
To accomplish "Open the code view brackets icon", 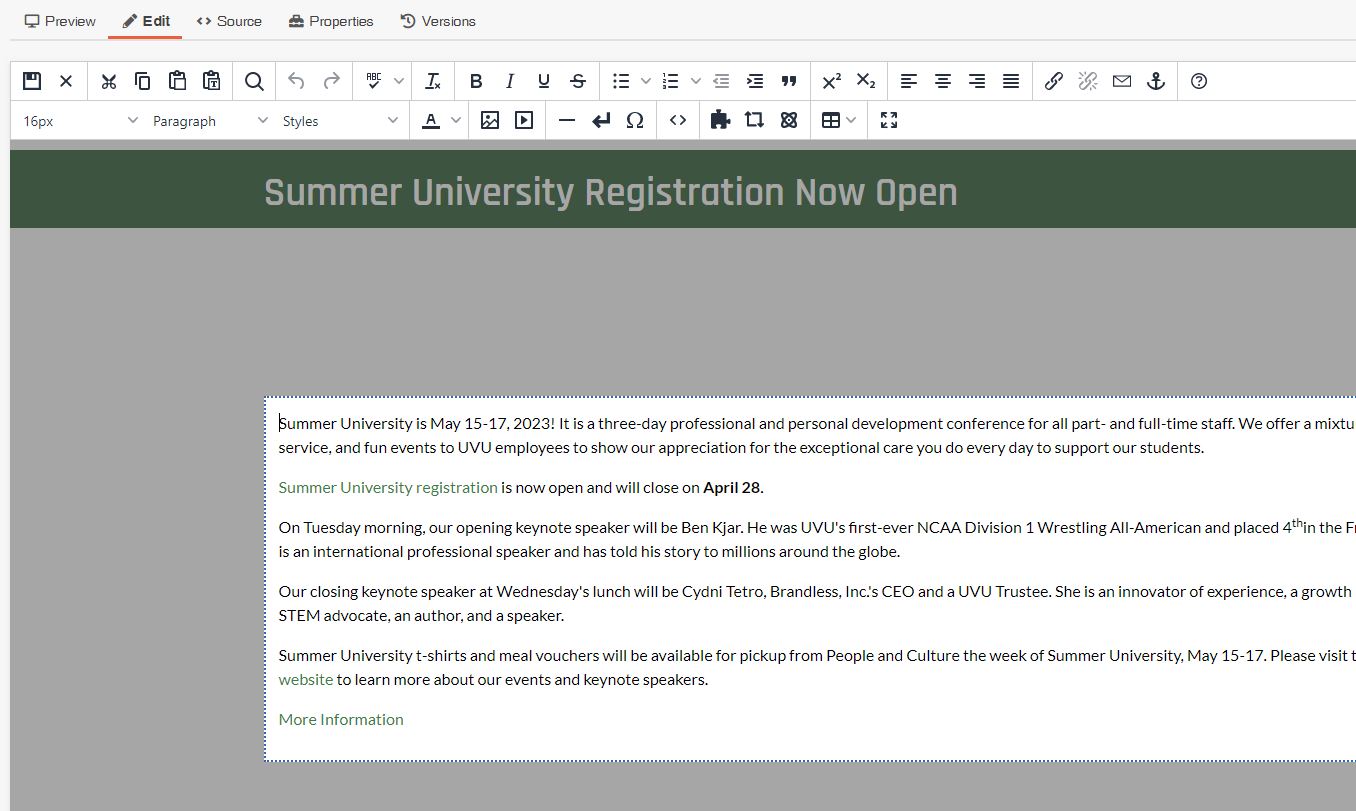I will (678, 120).
